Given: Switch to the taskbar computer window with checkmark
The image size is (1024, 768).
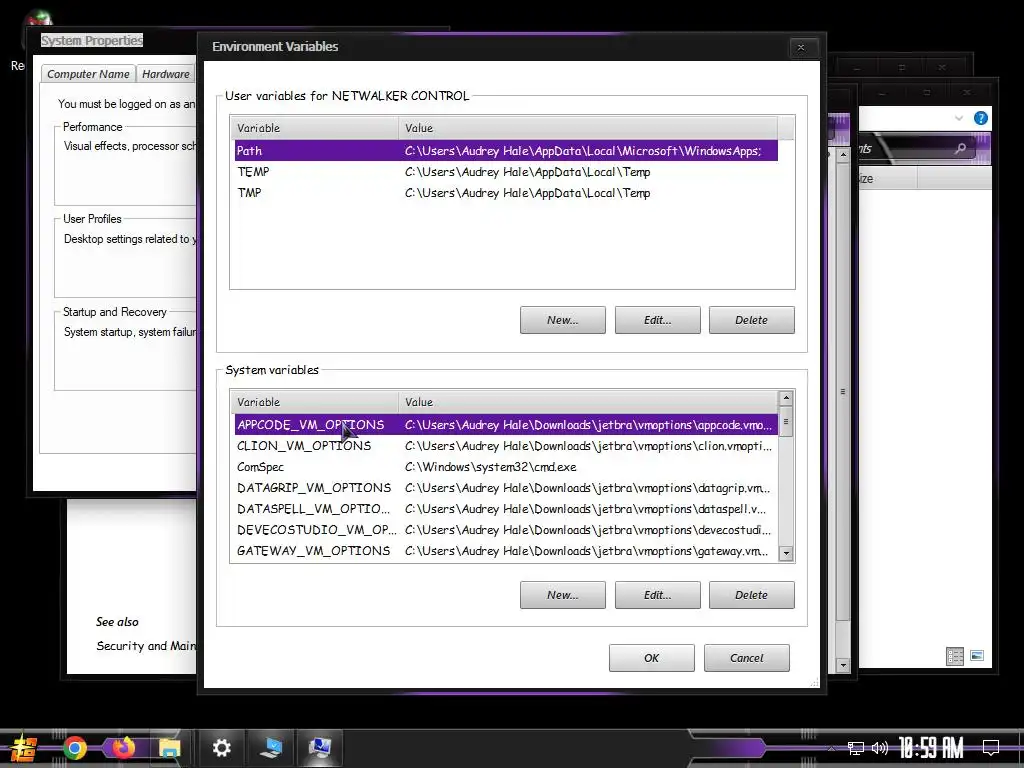Looking at the screenshot, I should click(270, 748).
